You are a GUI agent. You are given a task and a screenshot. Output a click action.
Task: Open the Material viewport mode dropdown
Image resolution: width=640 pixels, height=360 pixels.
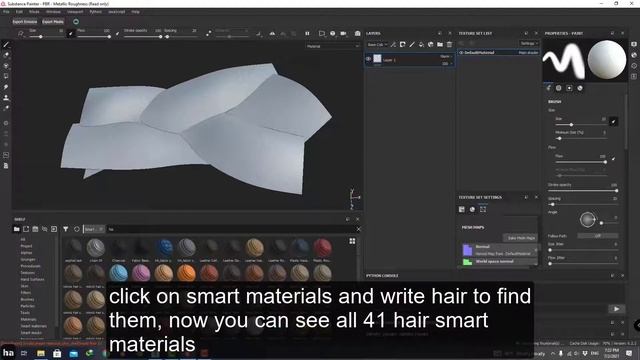tap(333, 47)
